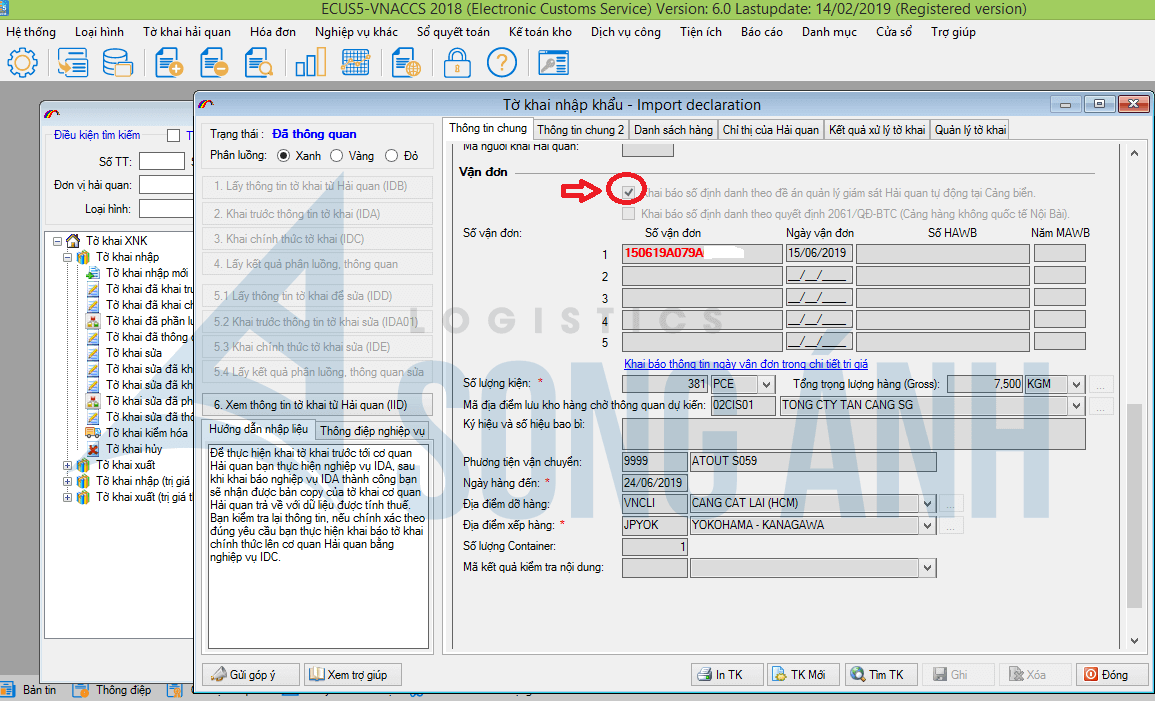The height and width of the screenshot is (701, 1155).
Task: Open the CANG CAT LAI unloading port dropdown
Action: click(x=927, y=503)
